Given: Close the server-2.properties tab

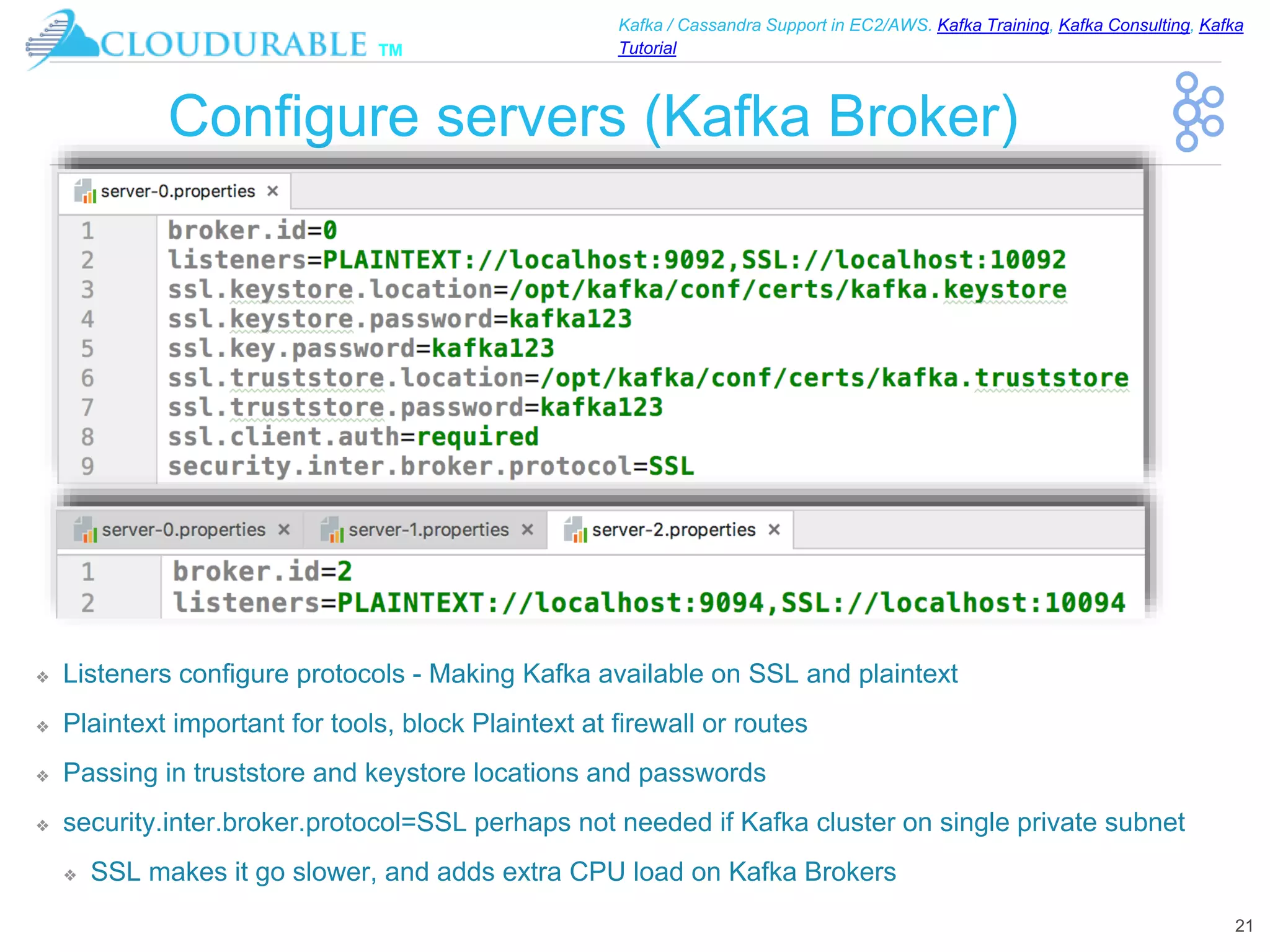Looking at the screenshot, I should (x=774, y=530).
